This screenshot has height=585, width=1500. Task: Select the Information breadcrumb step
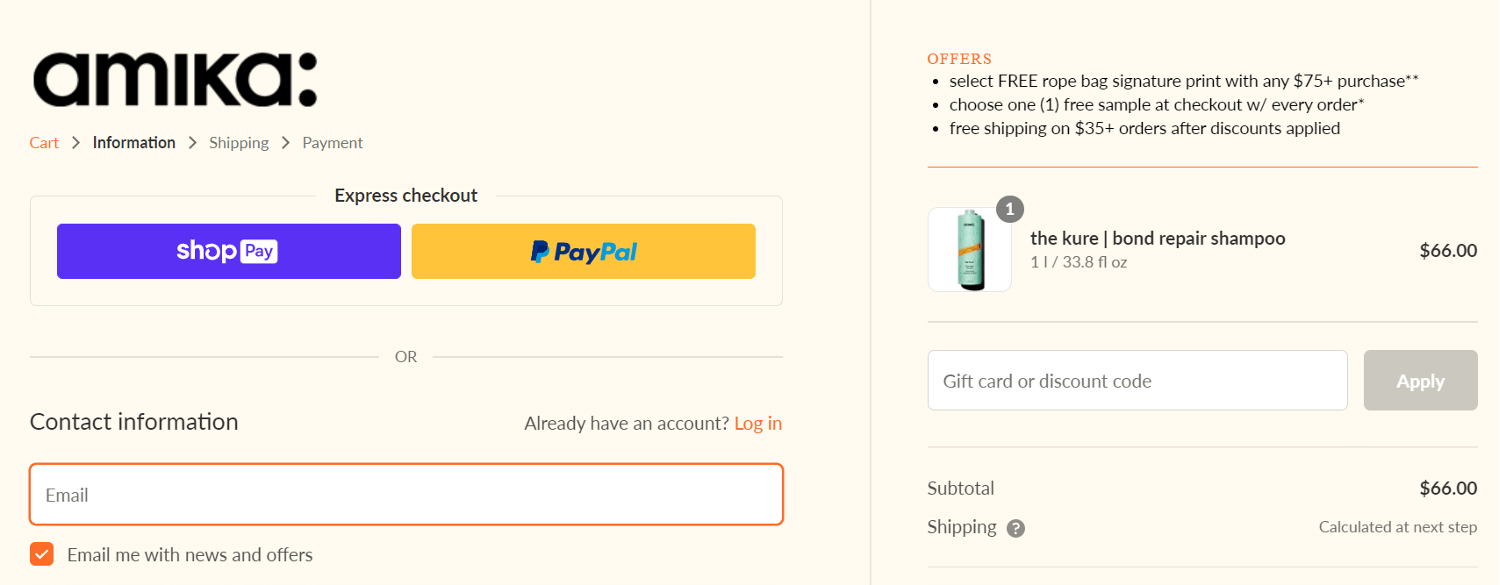point(133,142)
